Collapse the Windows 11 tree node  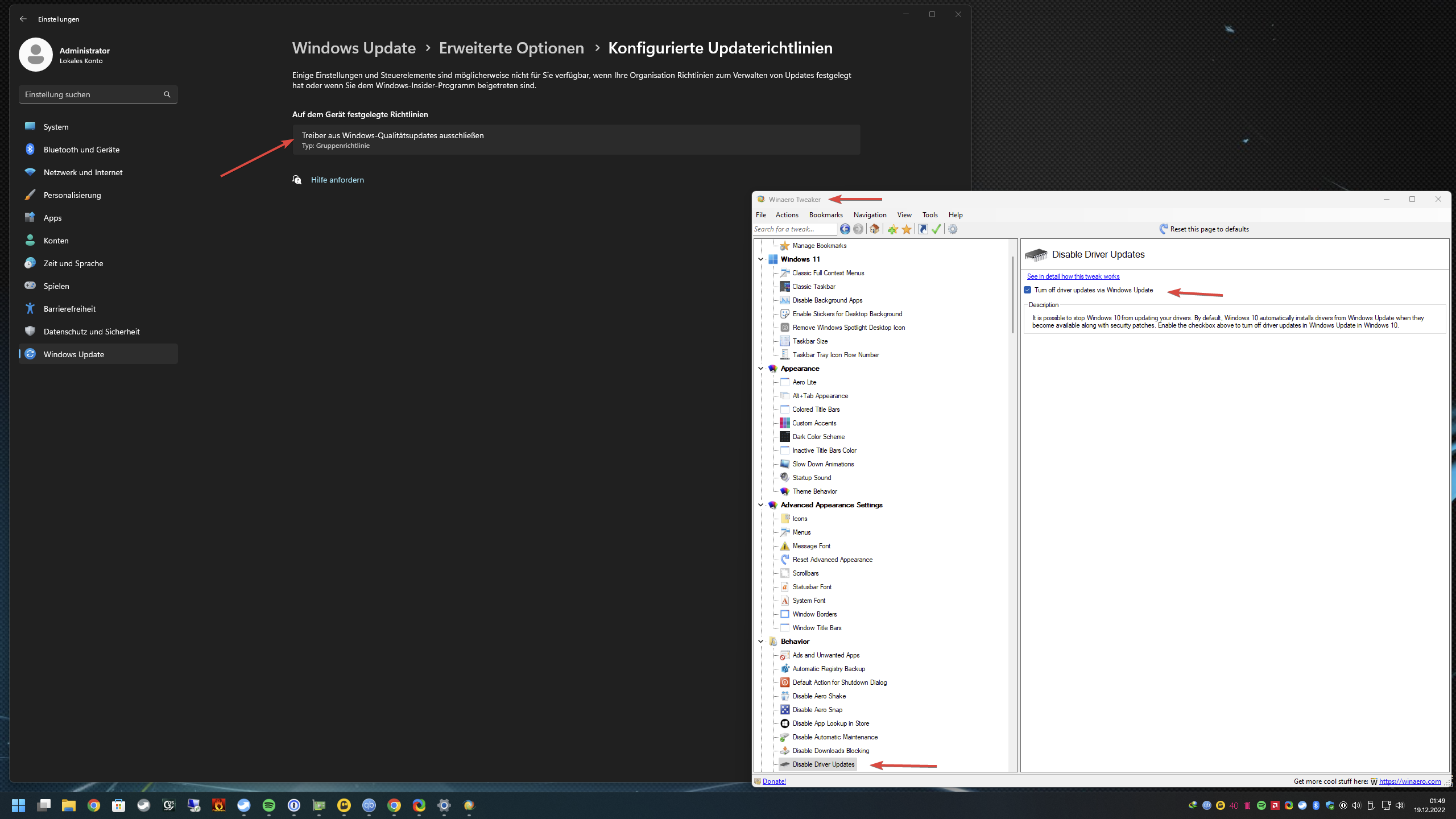[x=760, y=259]
